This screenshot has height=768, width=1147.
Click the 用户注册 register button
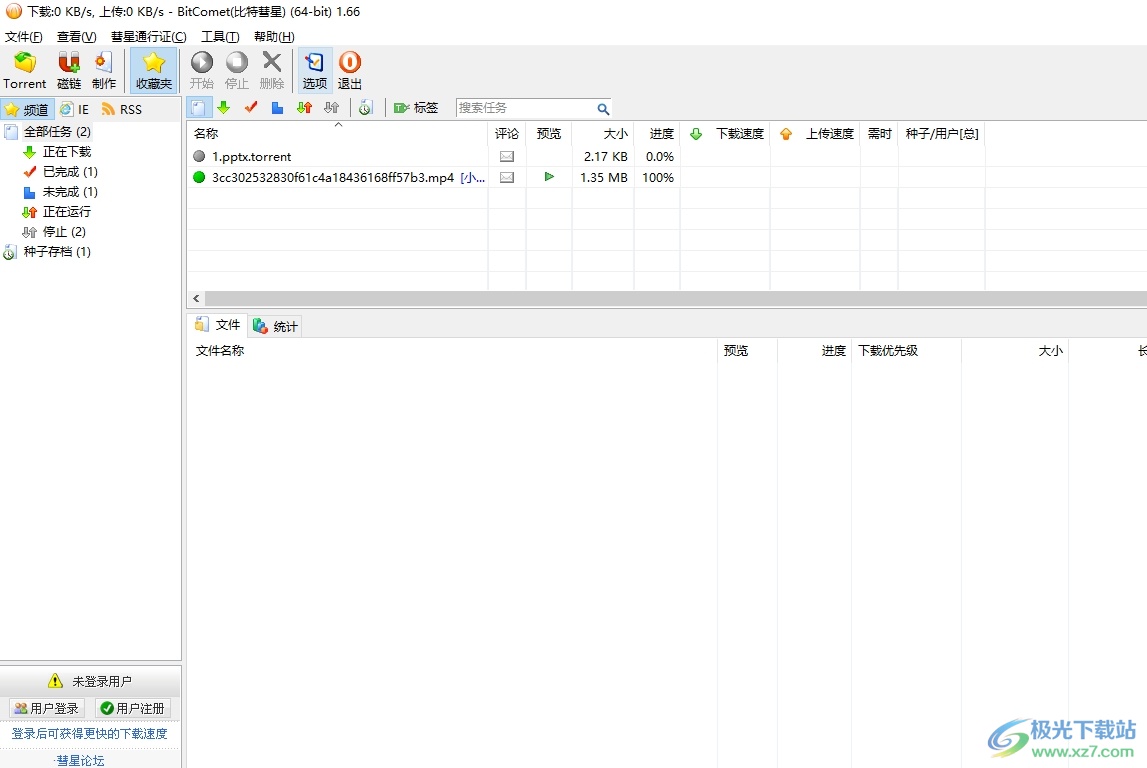(x=133, y=709)
